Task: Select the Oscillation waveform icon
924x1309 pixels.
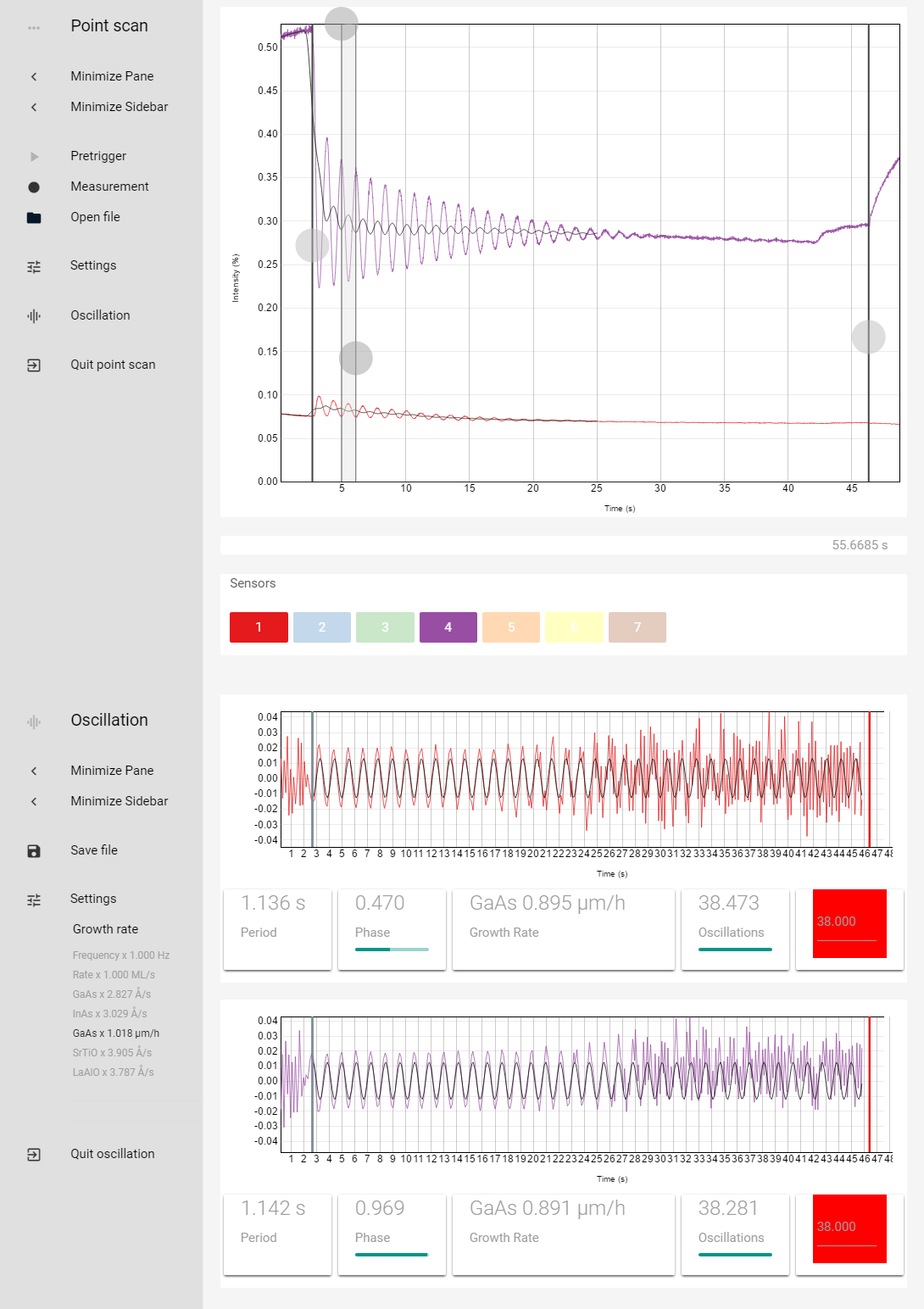Action: (34, 315)
